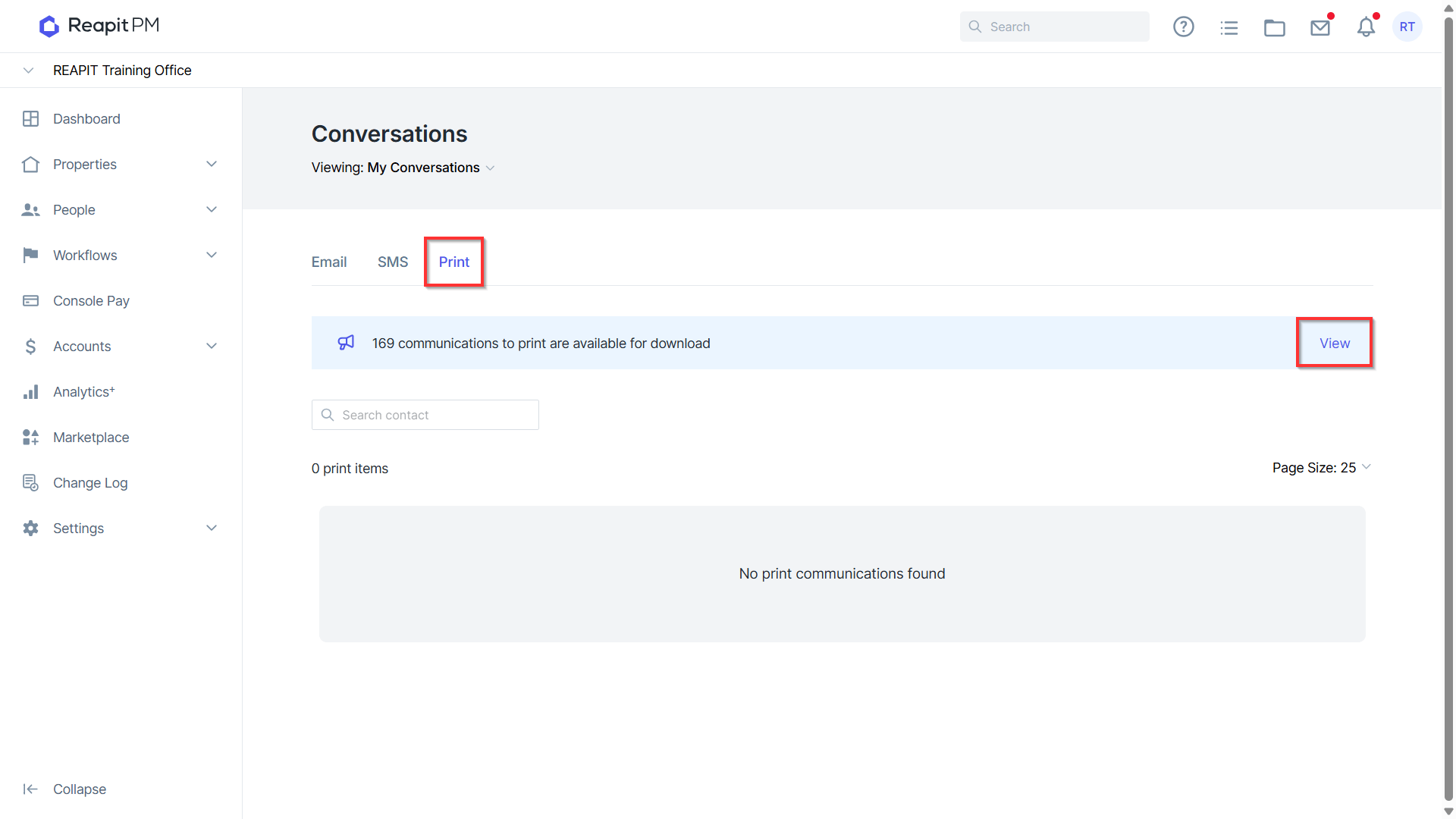Open the folder icon in top bar
This screenshot has height=819, width=1456.
tap(1274, 28)
